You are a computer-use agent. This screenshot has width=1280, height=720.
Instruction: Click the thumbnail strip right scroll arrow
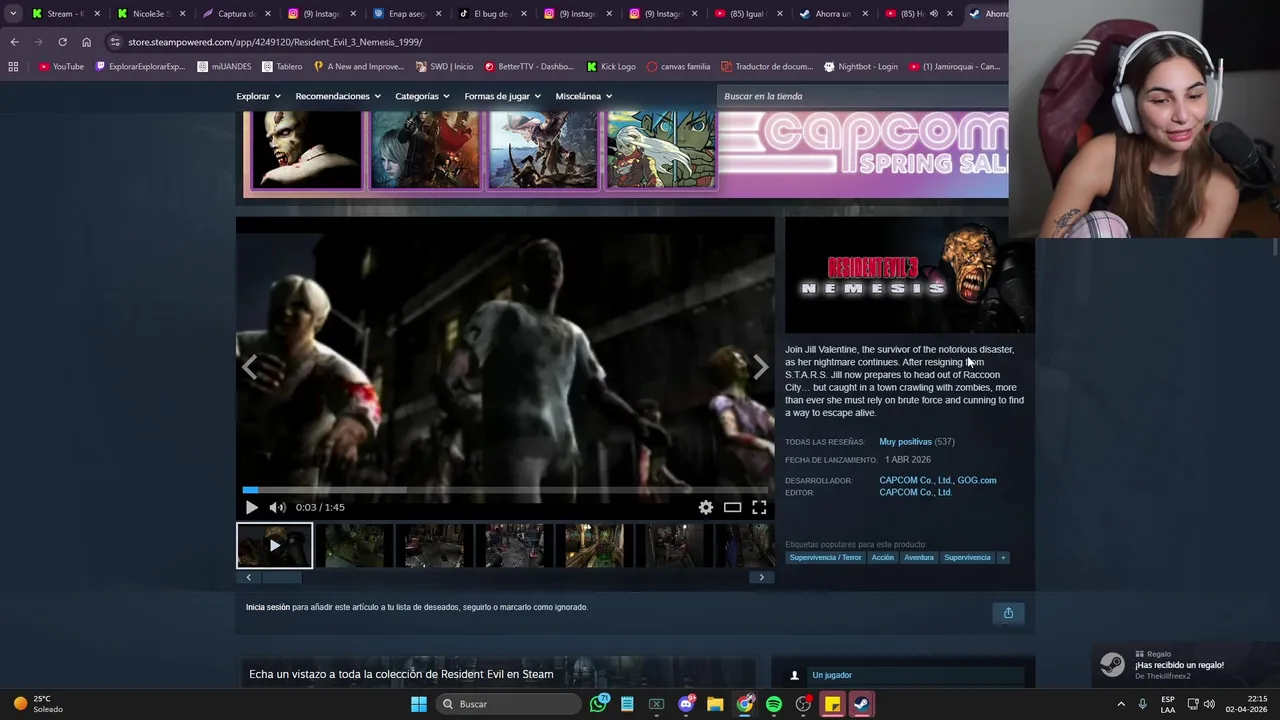(x=761, y=577)
